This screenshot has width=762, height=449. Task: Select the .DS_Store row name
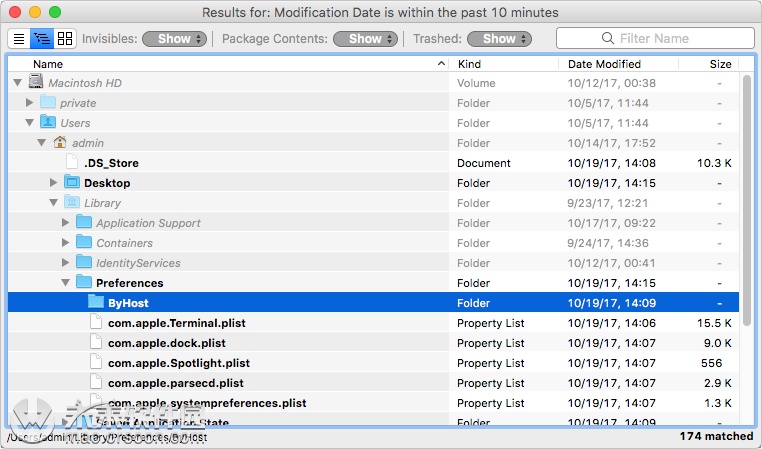pyautogui.click(x=111, y=163)
